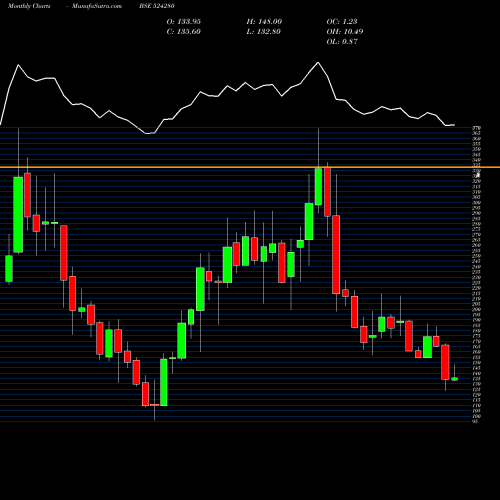Click the 'OH: 10.49' value

click(x=345, y=32)
